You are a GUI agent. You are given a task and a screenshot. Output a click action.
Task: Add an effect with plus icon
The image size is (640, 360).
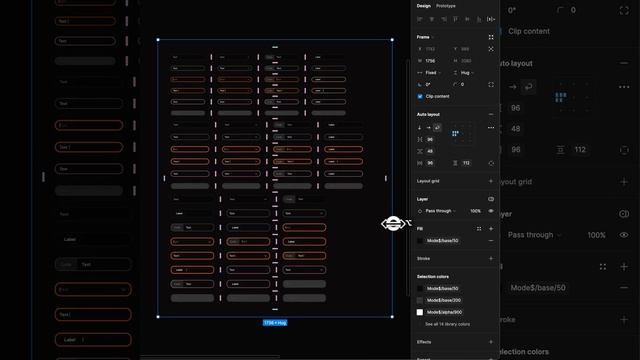tap(491, 342)
